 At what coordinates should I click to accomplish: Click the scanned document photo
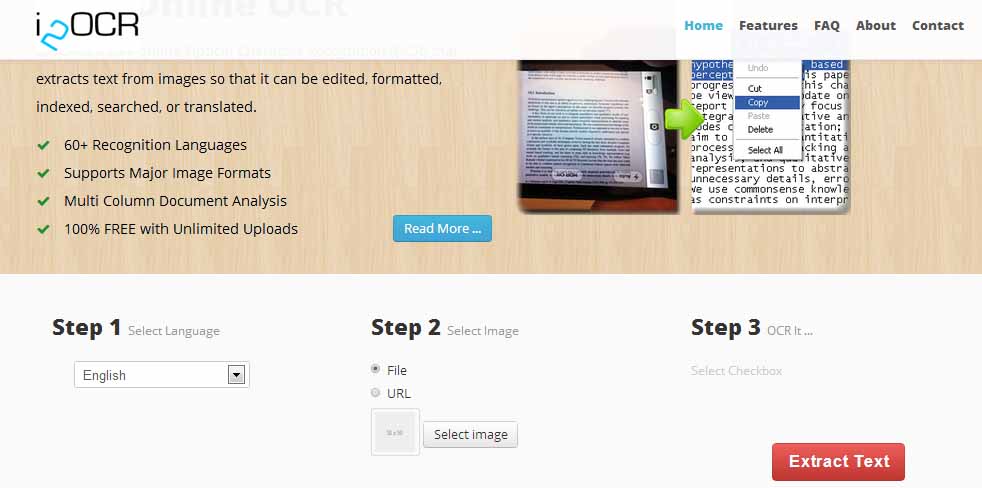tap(598, 136)
